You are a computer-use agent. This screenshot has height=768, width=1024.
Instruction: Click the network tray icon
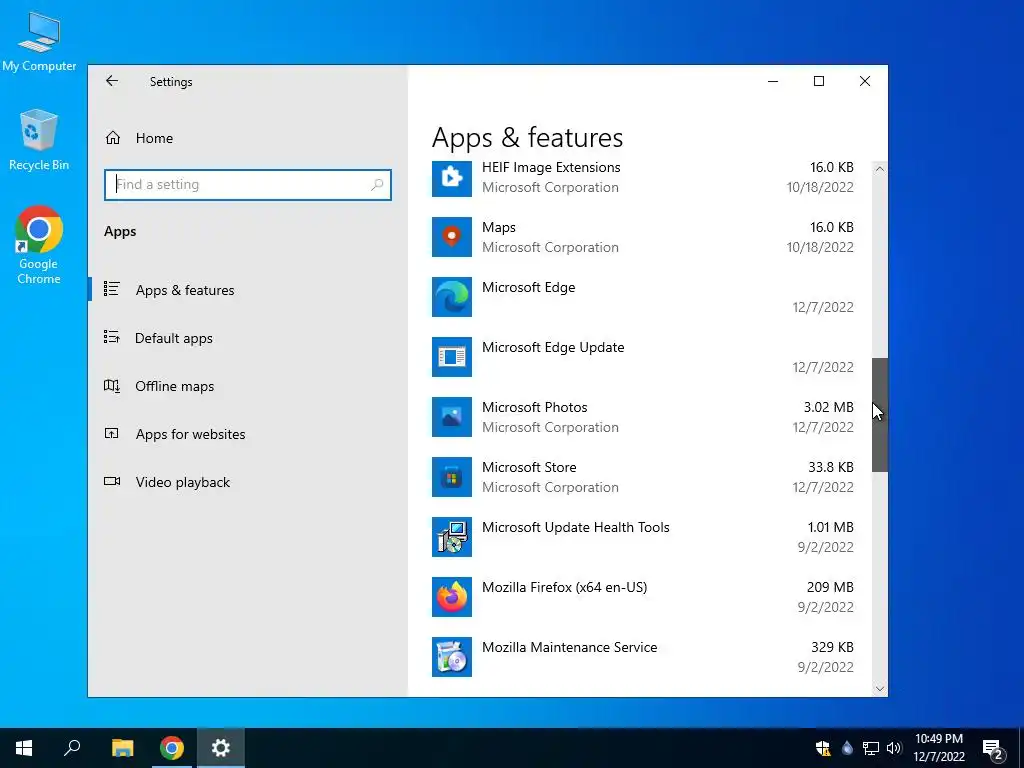[x=871, y=748]
